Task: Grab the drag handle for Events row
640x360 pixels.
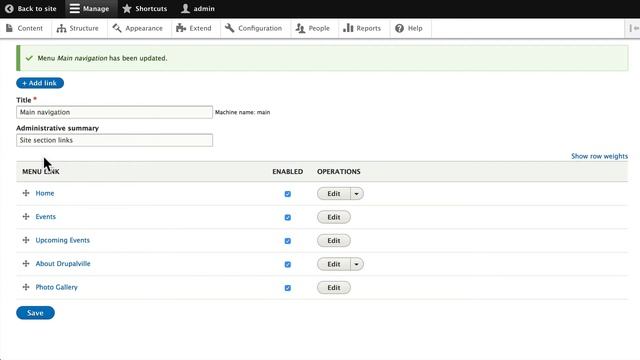Action: click(26, 216)
